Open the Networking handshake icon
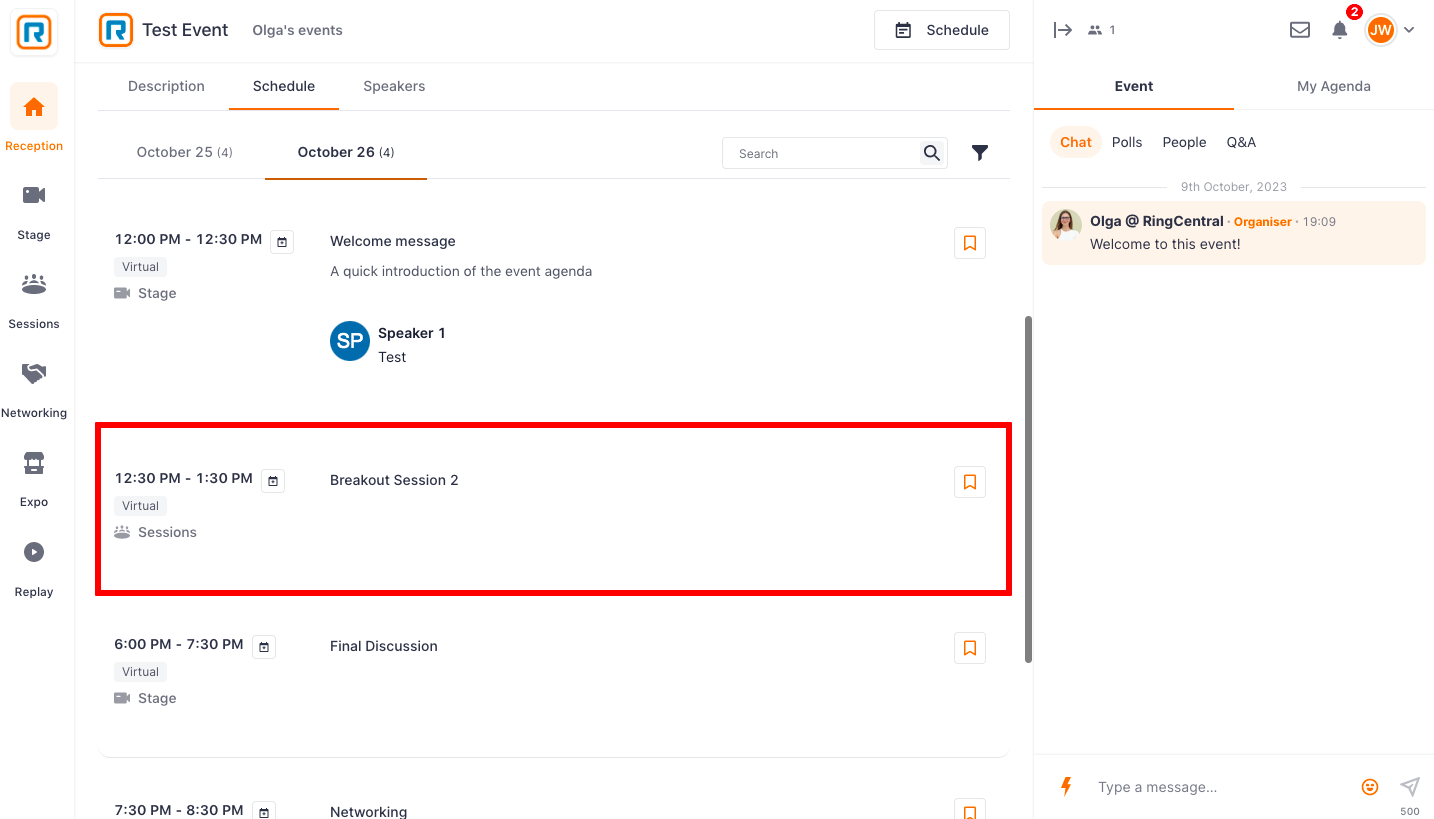The height and width of the screenshot is (819, 1434). tap(34, 373)
